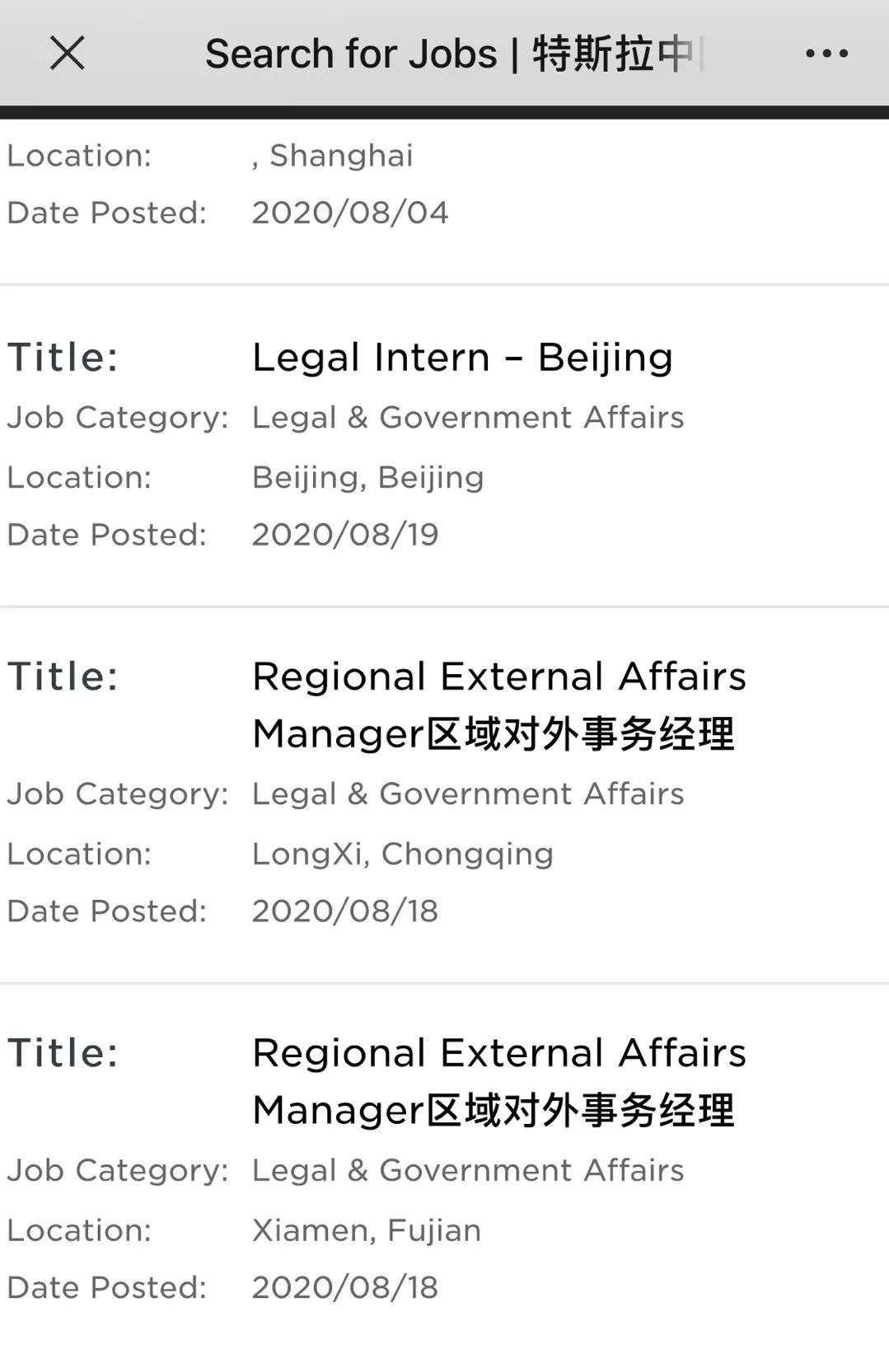Image resolution: width=889 pixels, height=1372 pixels.
Task: Click the date 2020/08/19 for Legal Intern
Action: (345, 534)
